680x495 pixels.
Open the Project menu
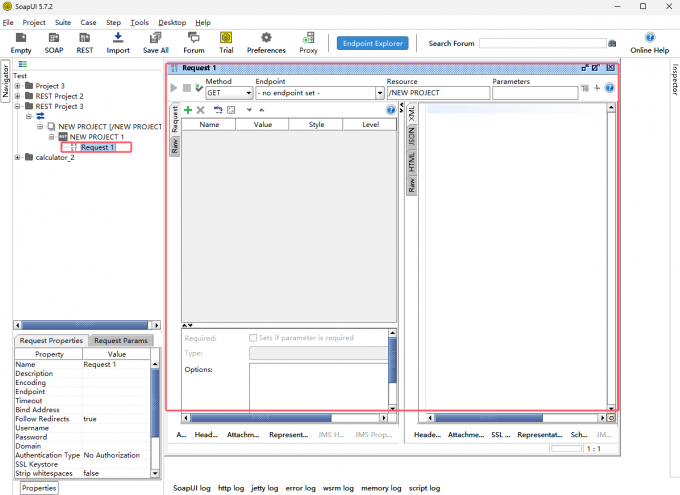(x=34, y=23)
